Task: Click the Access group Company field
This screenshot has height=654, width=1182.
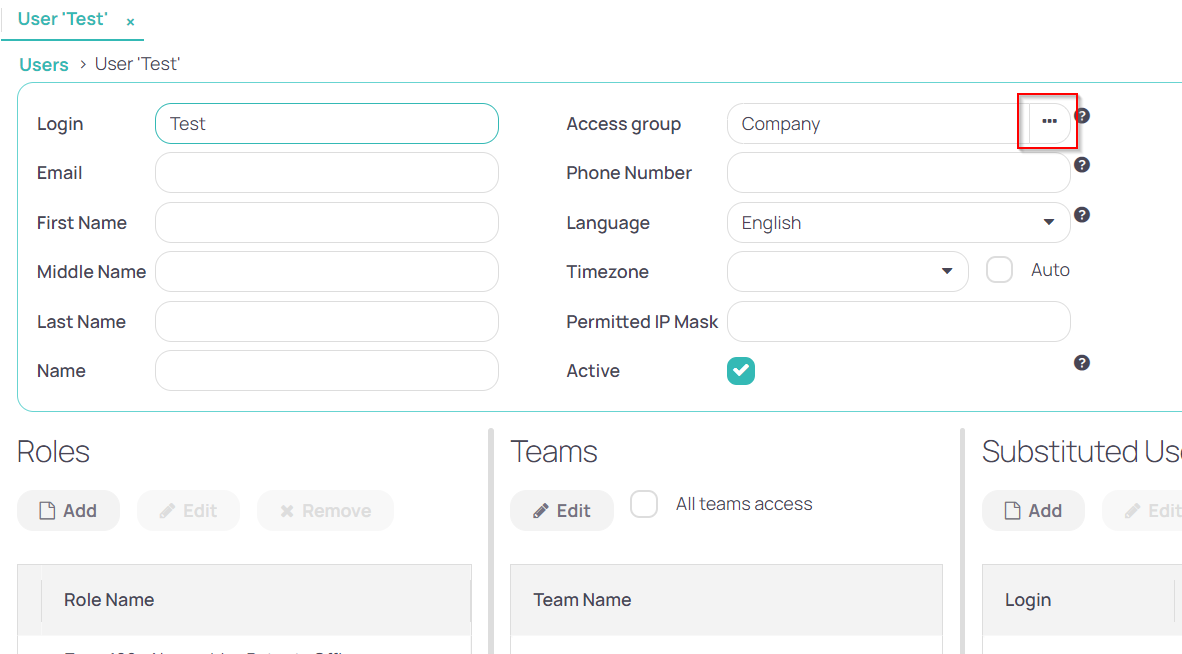Action: (x=878, y=124)
